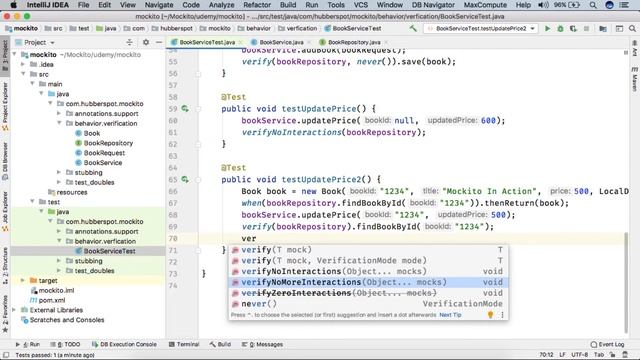Viewport: 640px width, 360px height.
Task: Open the TODO tool window
Action: pyautogui.click(x=65, y=344)
